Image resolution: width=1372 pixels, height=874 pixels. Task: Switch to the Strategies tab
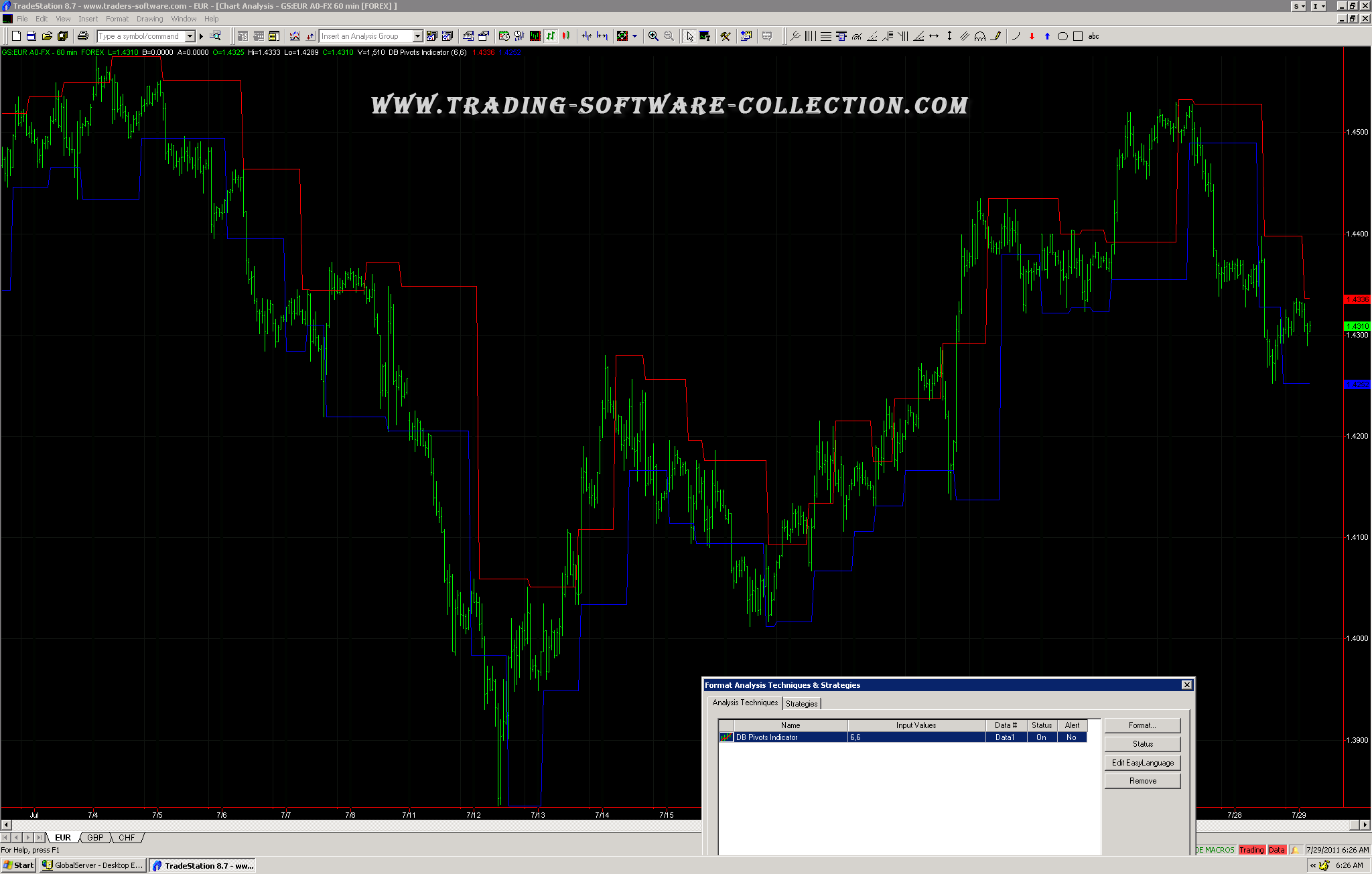801,703
